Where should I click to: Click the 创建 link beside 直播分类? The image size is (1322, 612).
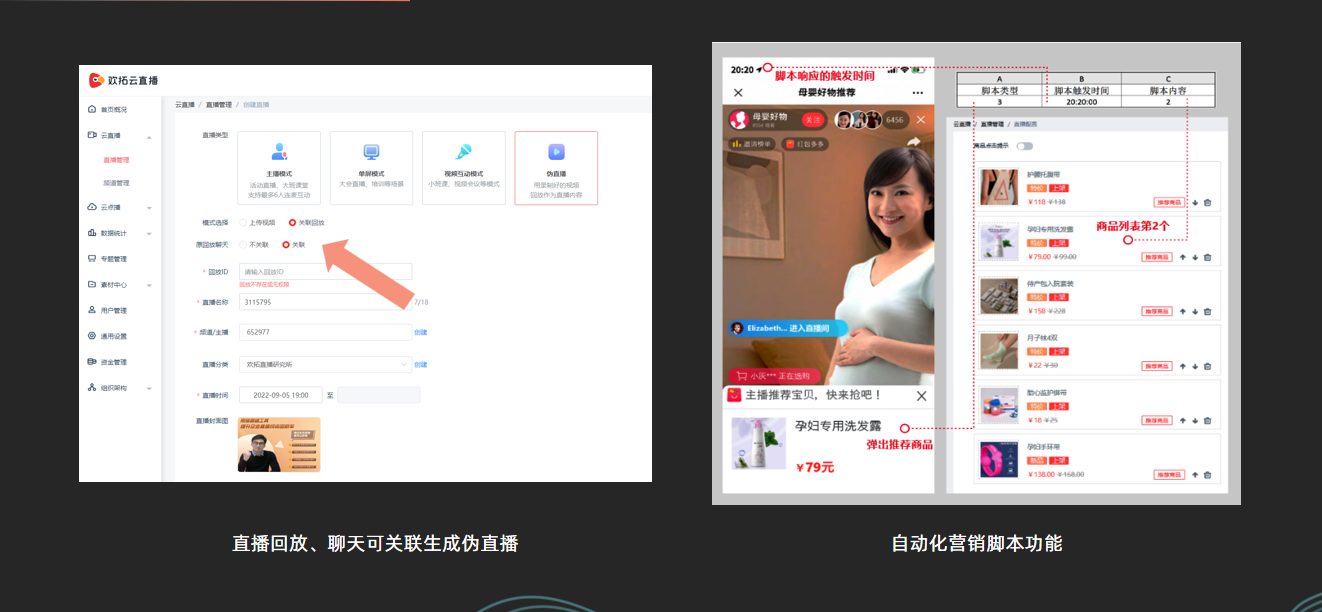[421, 365]
